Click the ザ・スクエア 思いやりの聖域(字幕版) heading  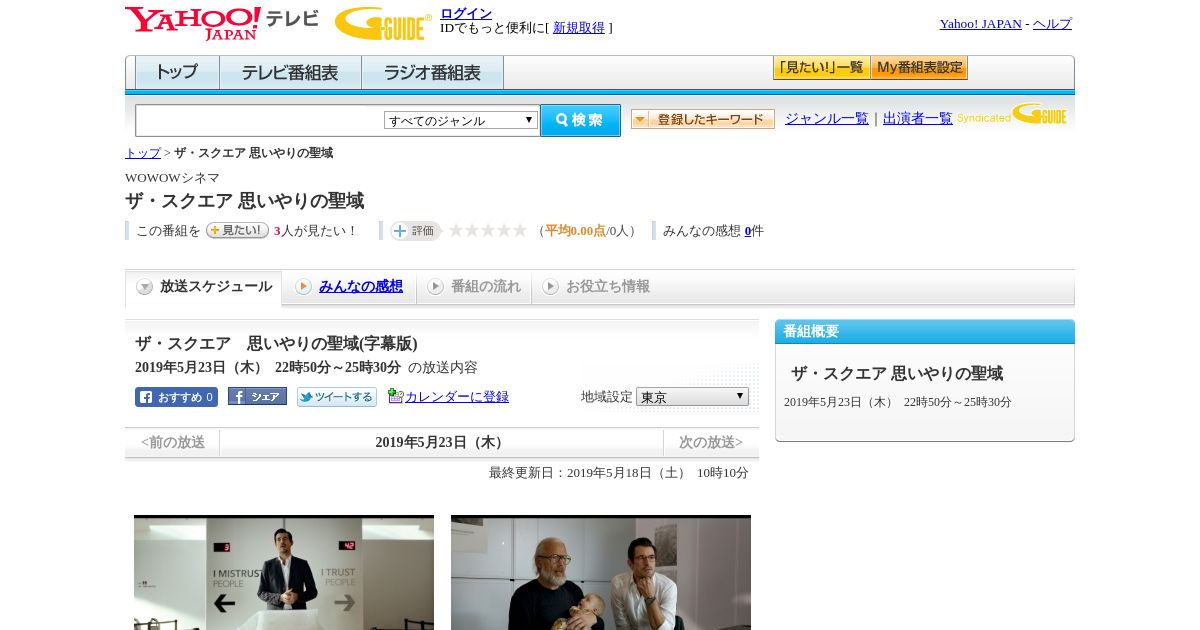(x=276, y=344)
